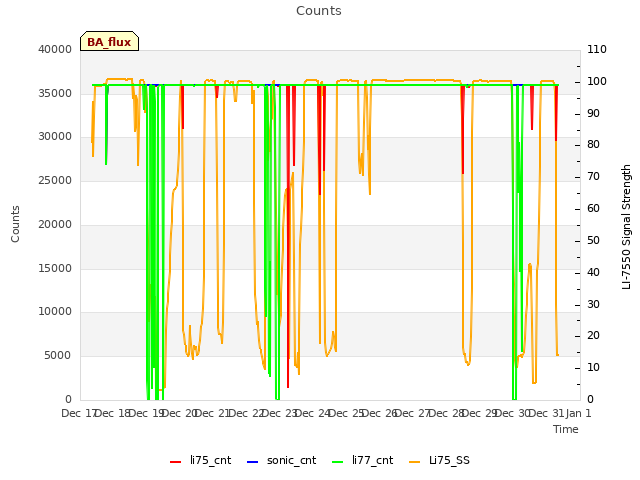The image size is (640, 480).
Task: Click the 35000 y-axis tick label
Action: pyautogui.click(x=55, y=93)
